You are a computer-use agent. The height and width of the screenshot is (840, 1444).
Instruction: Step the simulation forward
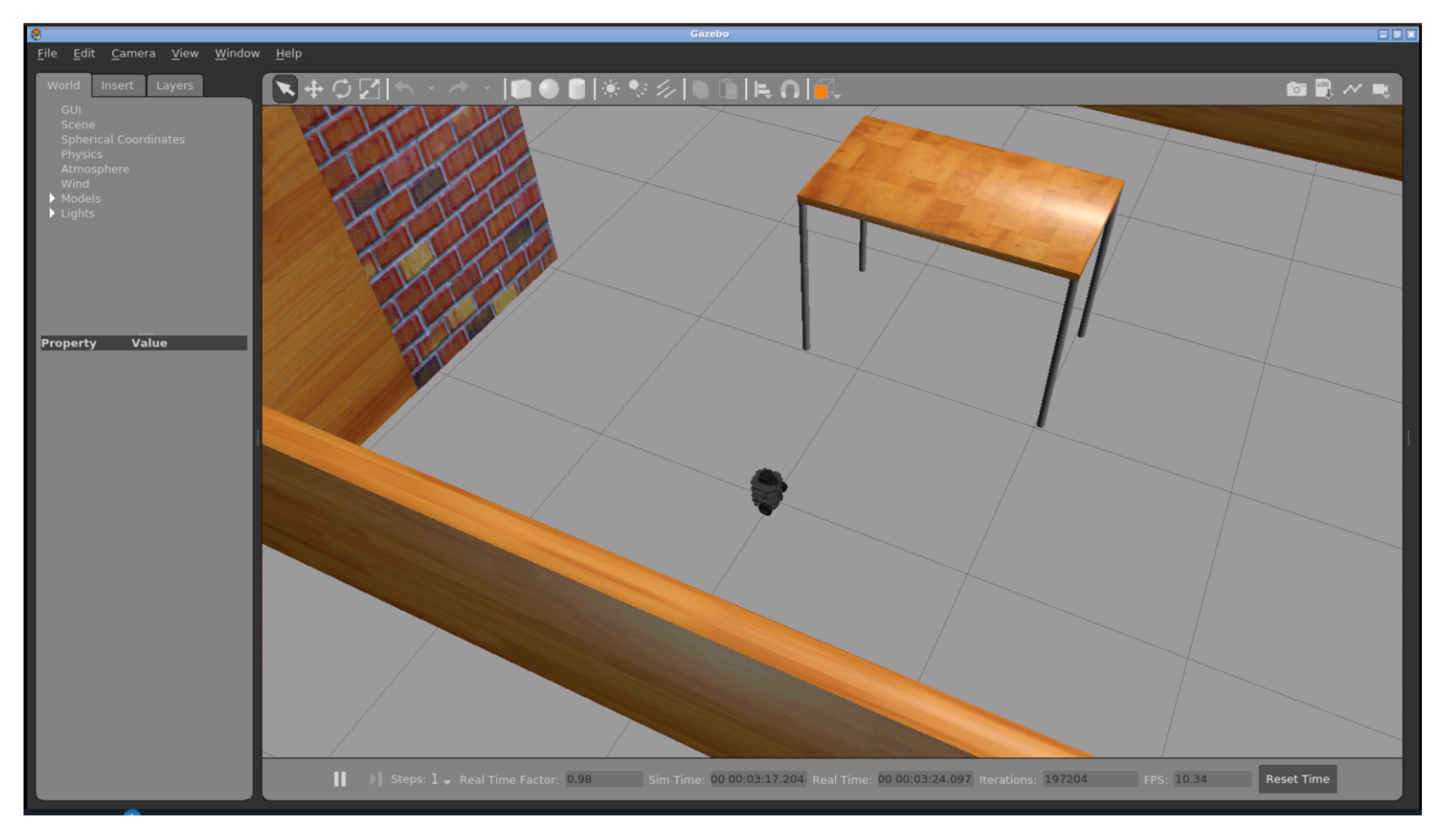pyautogui.click(x=375, y=779)
